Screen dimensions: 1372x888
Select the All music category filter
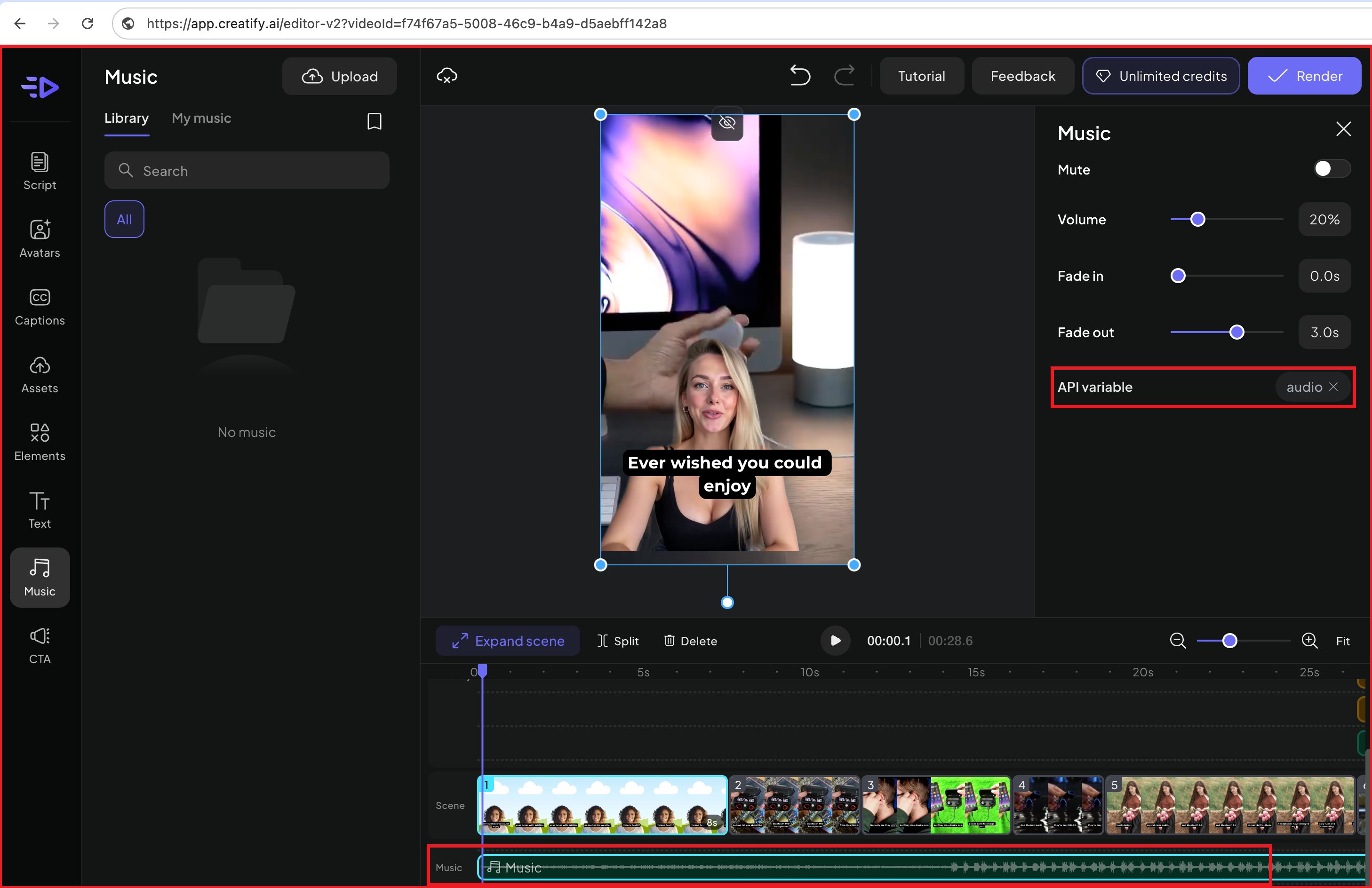(x=124, y=219)
